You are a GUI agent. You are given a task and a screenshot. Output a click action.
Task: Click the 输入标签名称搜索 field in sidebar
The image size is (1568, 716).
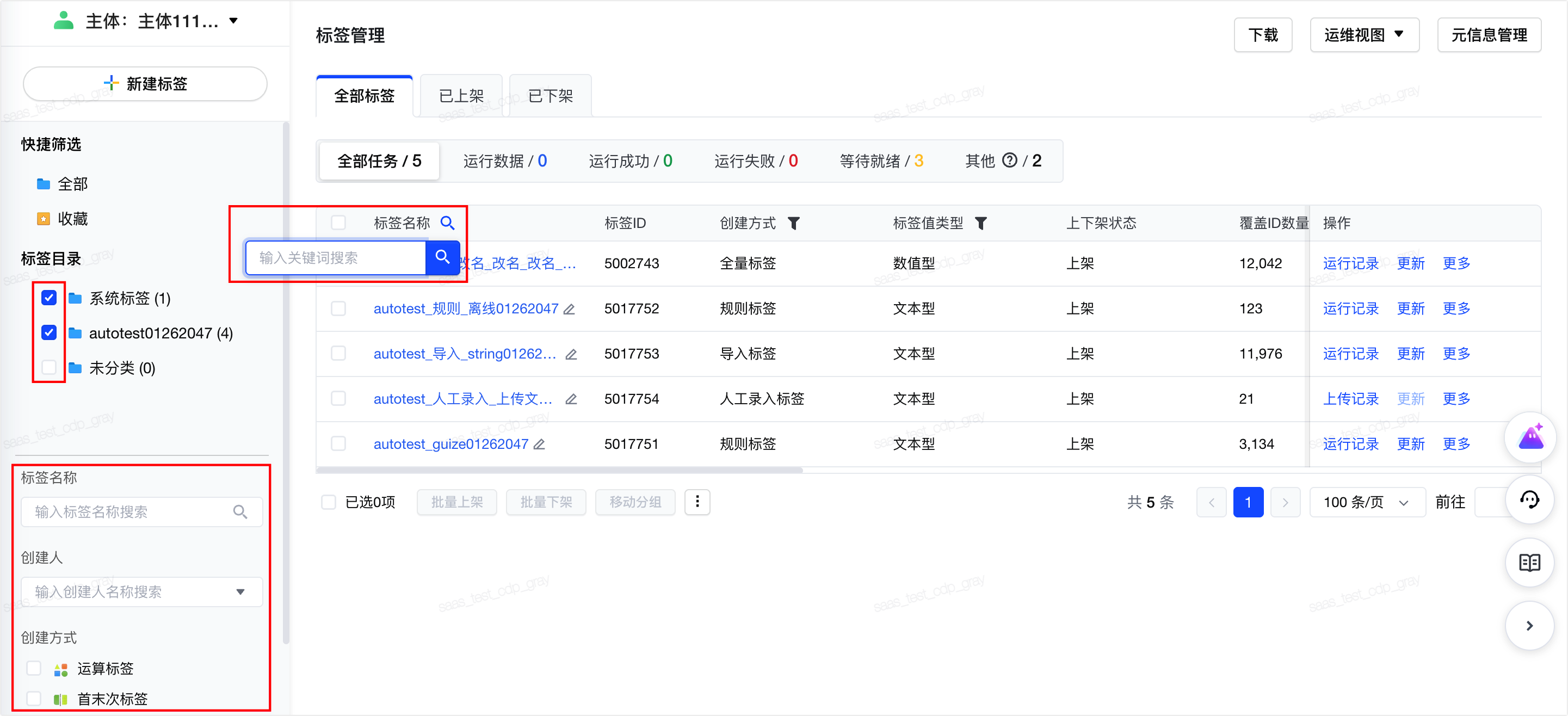(142, 512)
